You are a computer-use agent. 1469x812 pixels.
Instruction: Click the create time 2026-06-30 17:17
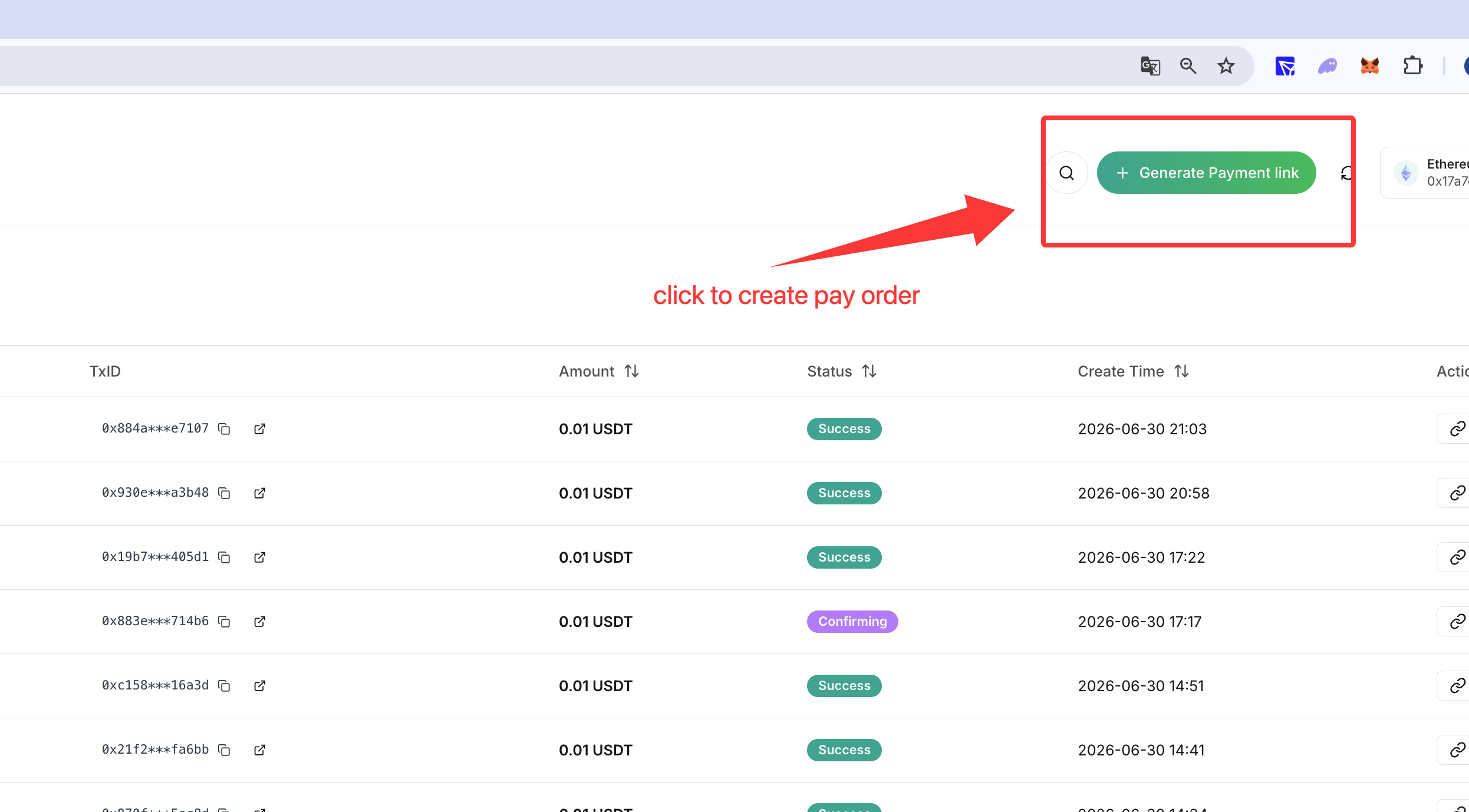(x=1139, y=622)
